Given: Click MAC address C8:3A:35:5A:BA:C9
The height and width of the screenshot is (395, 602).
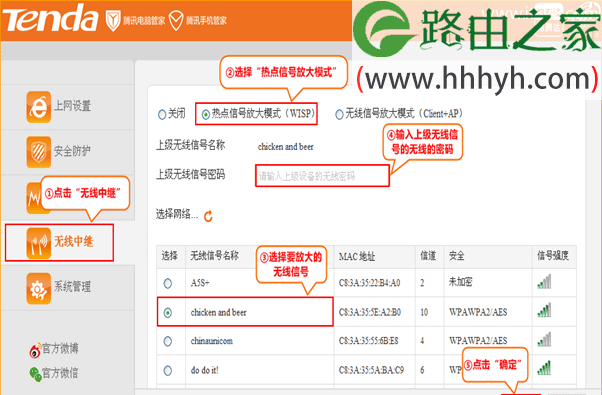Looking at the screenshot, I should pos(371,370).
